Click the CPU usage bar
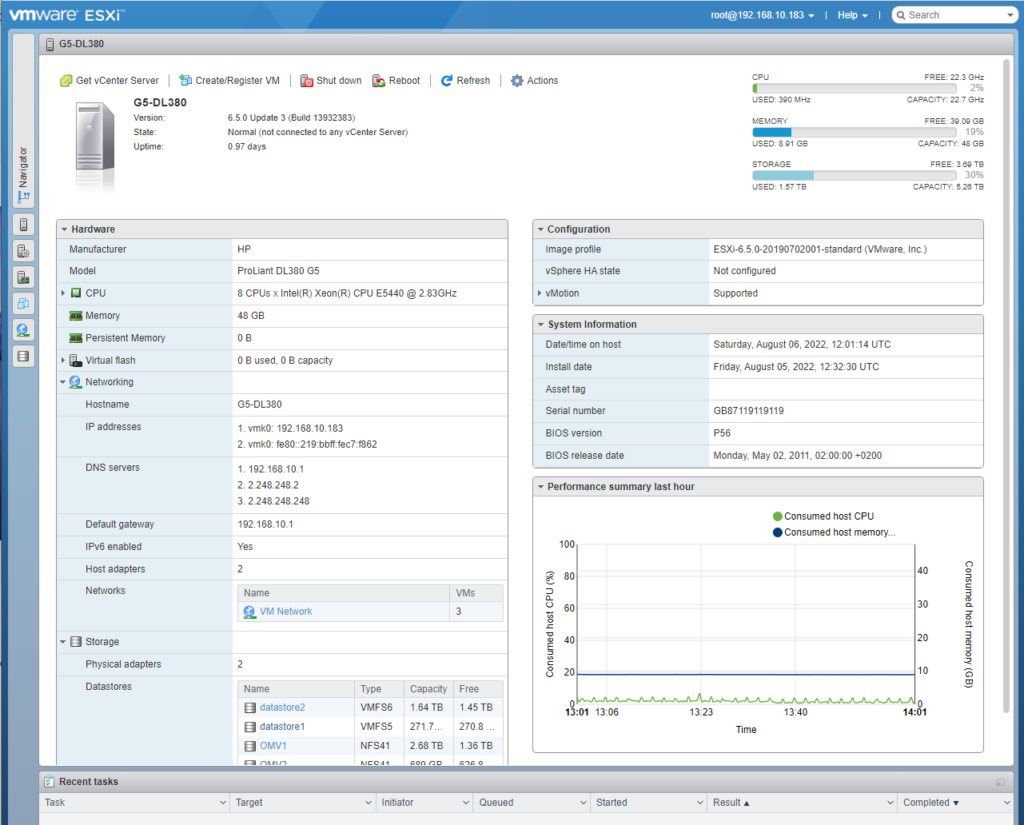 click(854, 88)
